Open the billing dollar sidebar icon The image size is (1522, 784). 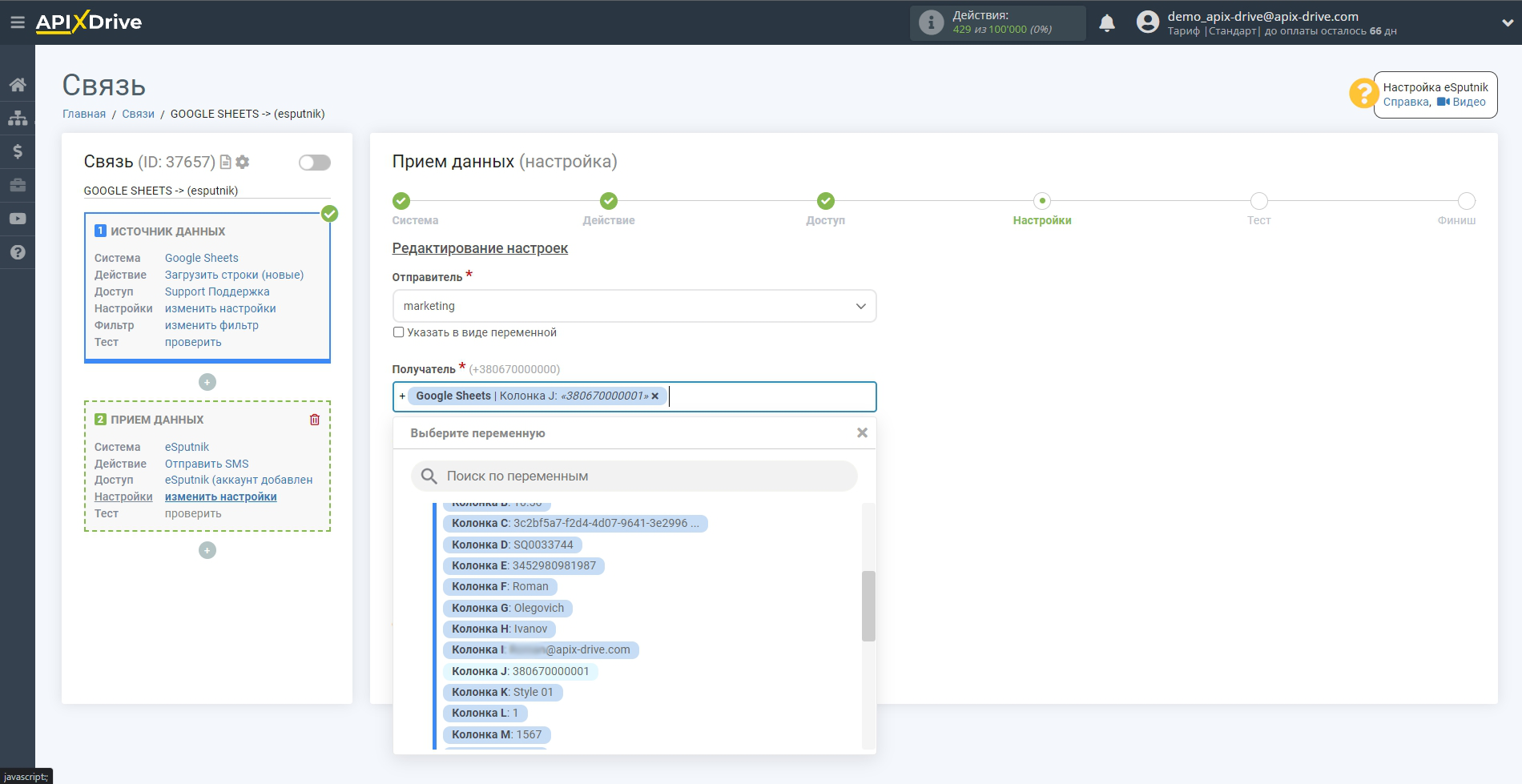pyautogui.click(x=18, y=151)
